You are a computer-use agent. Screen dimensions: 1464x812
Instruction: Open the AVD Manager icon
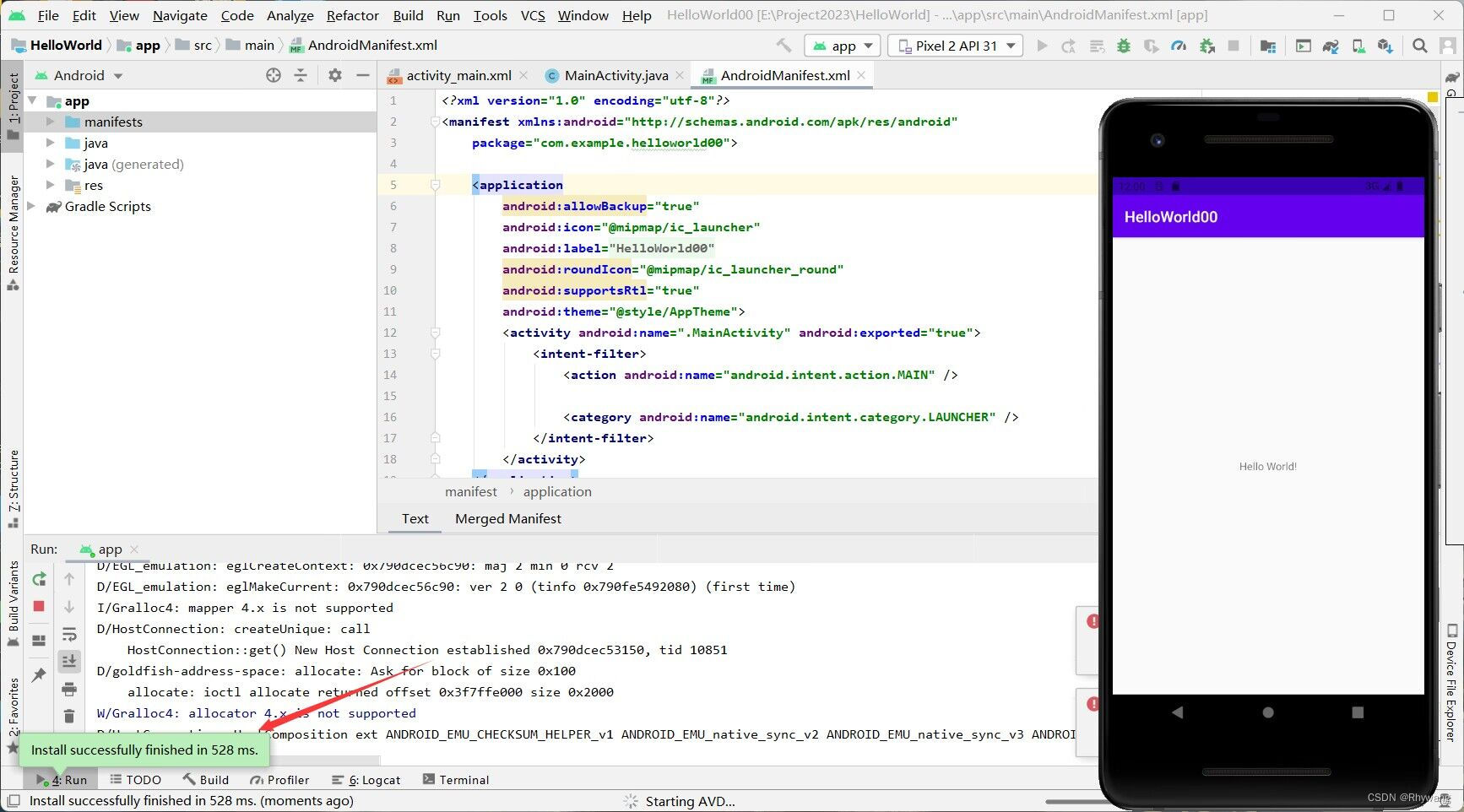click(1358, 46)
